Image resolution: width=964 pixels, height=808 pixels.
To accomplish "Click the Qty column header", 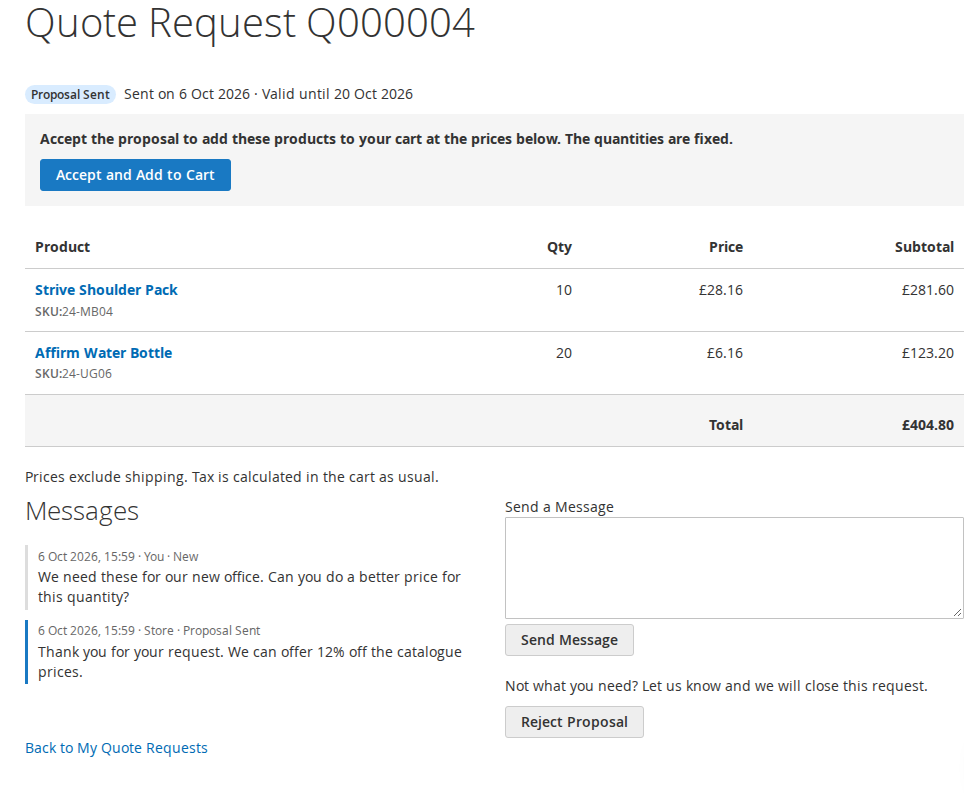I will click(559, 247).
